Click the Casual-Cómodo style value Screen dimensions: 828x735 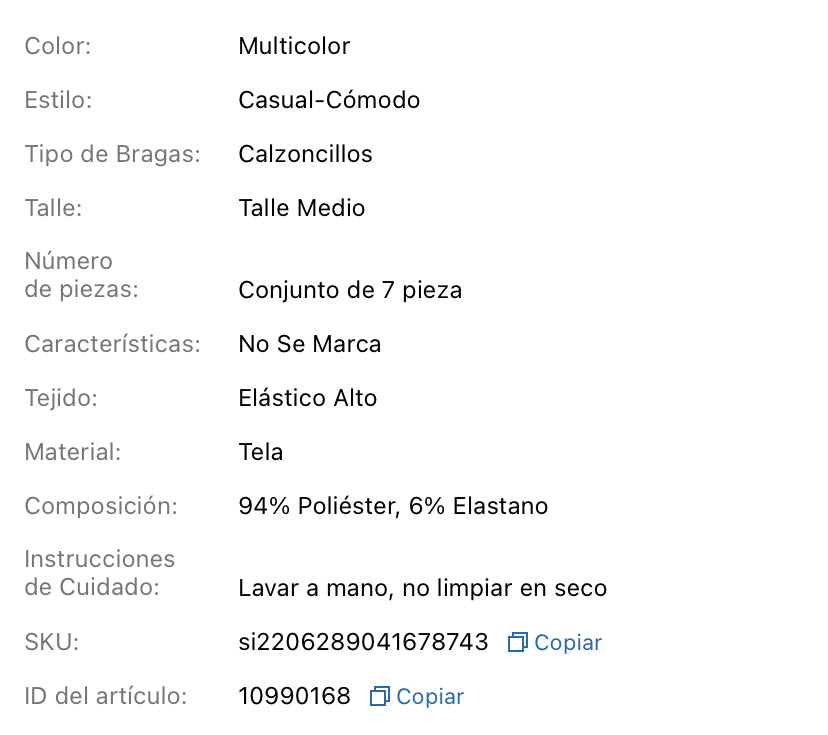point(329,100)
